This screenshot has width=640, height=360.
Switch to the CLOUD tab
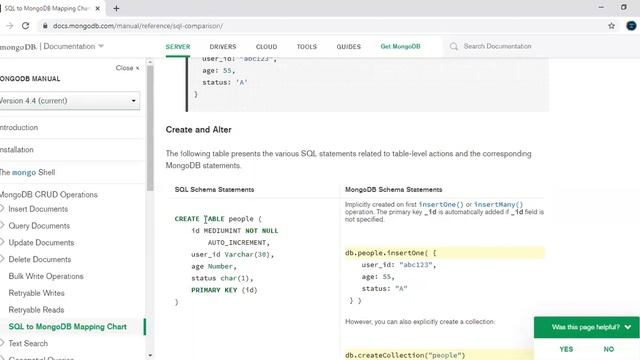(x=266, y=47)
